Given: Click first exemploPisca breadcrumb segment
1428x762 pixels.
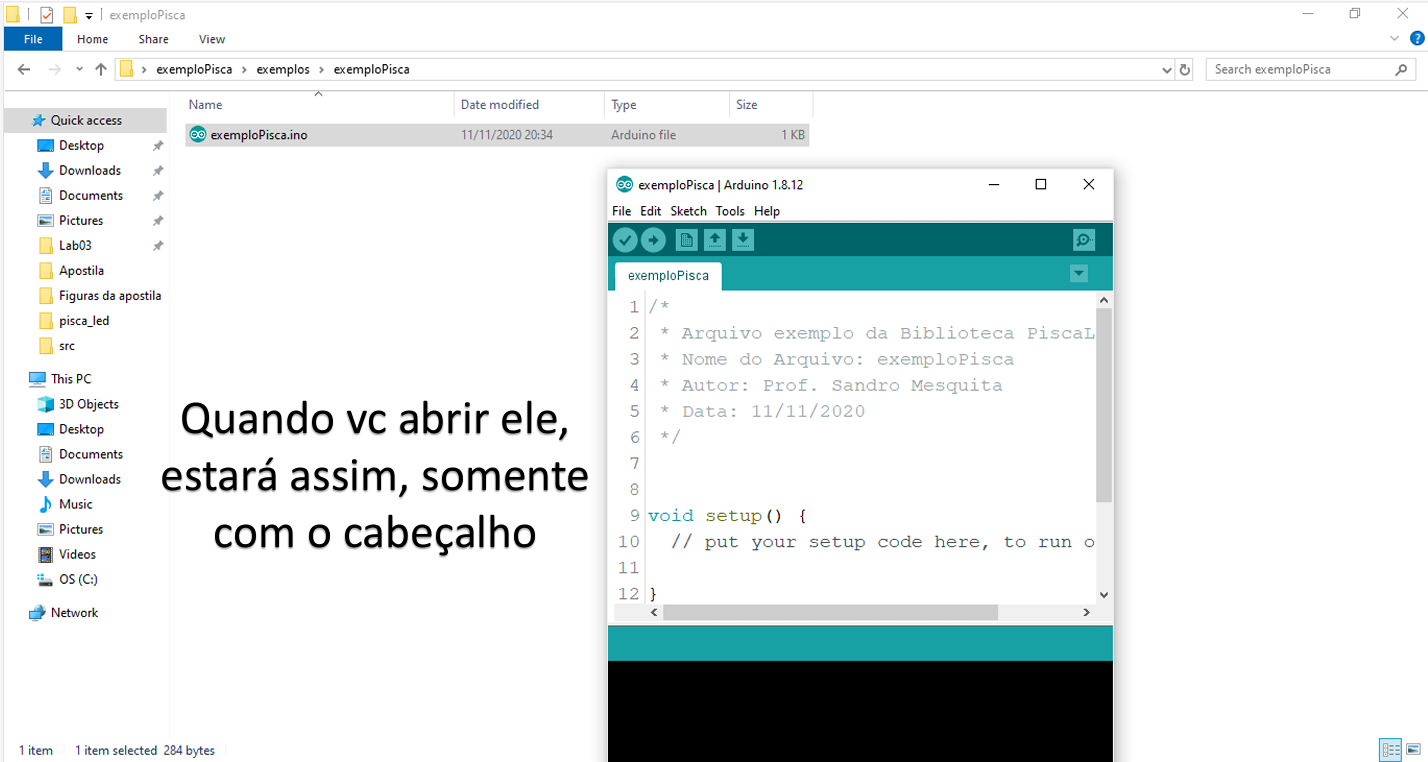Looking at the screenshot, I should (x=194, y=69).
